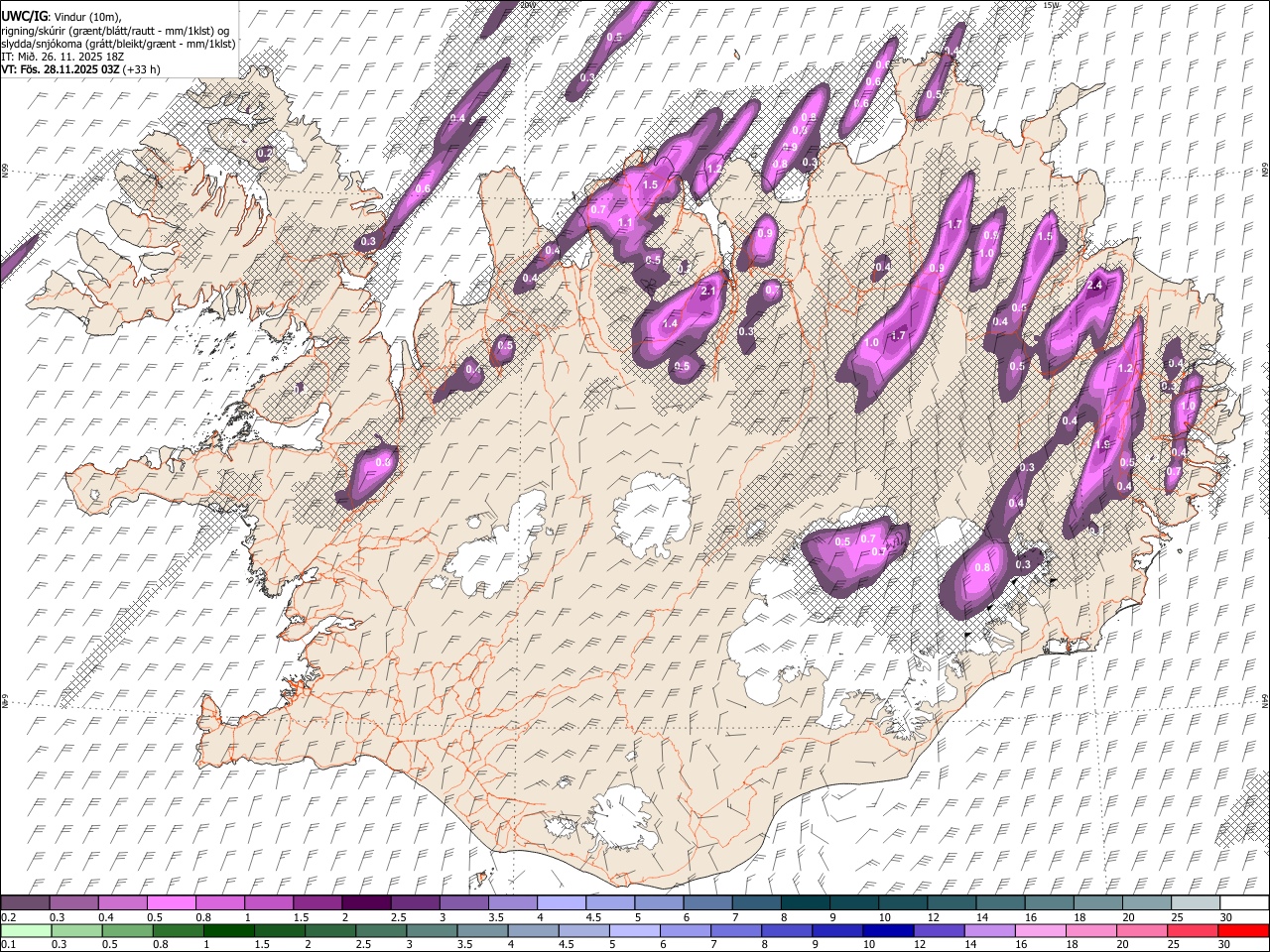Select the palest green 0.1–0.3 lower swatch
The height and width of the screenshot is (952, 1270).
click(x=24, y=930)
